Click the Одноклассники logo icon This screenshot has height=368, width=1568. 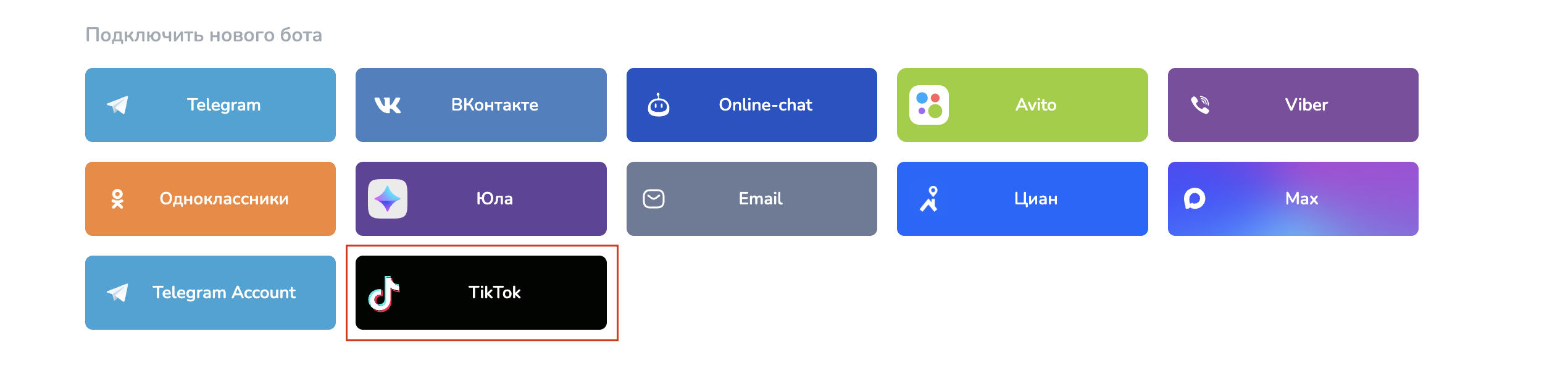(117, 199)
